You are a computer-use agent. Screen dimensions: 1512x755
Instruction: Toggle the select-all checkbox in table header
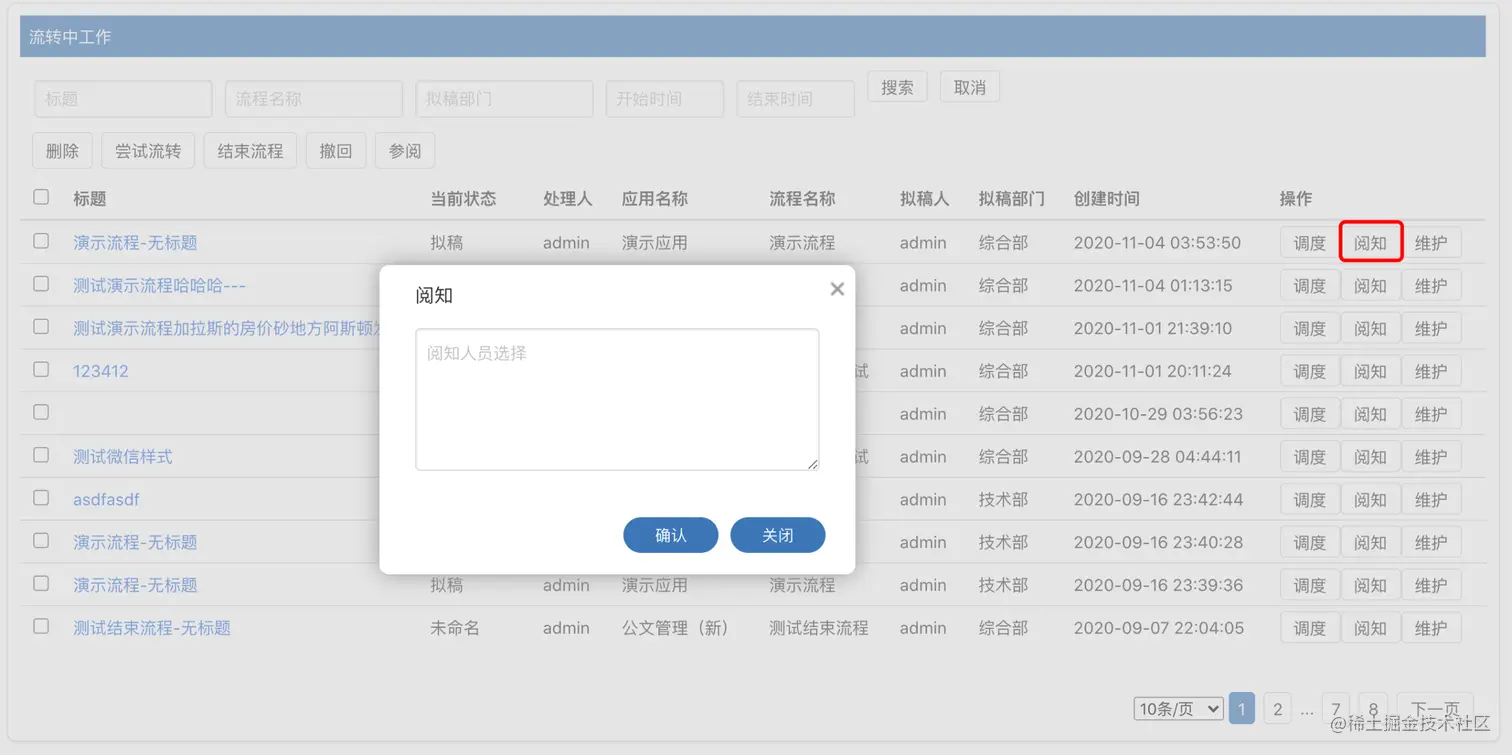point(41,197)
